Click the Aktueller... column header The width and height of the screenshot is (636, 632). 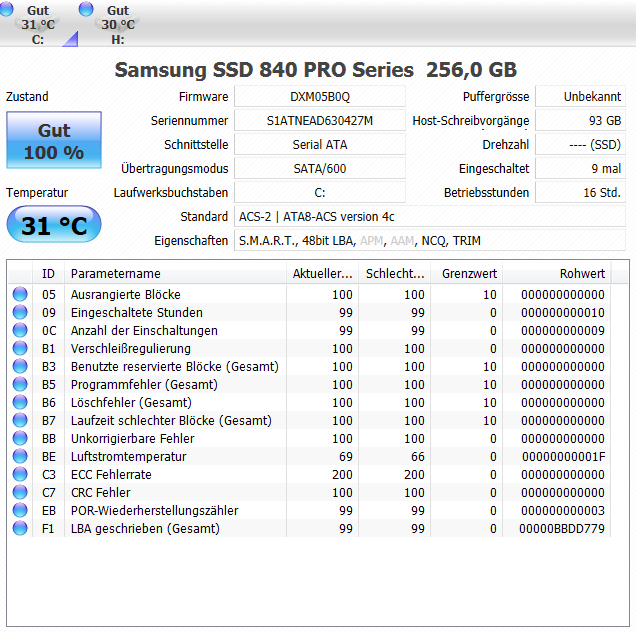(322, 273)
